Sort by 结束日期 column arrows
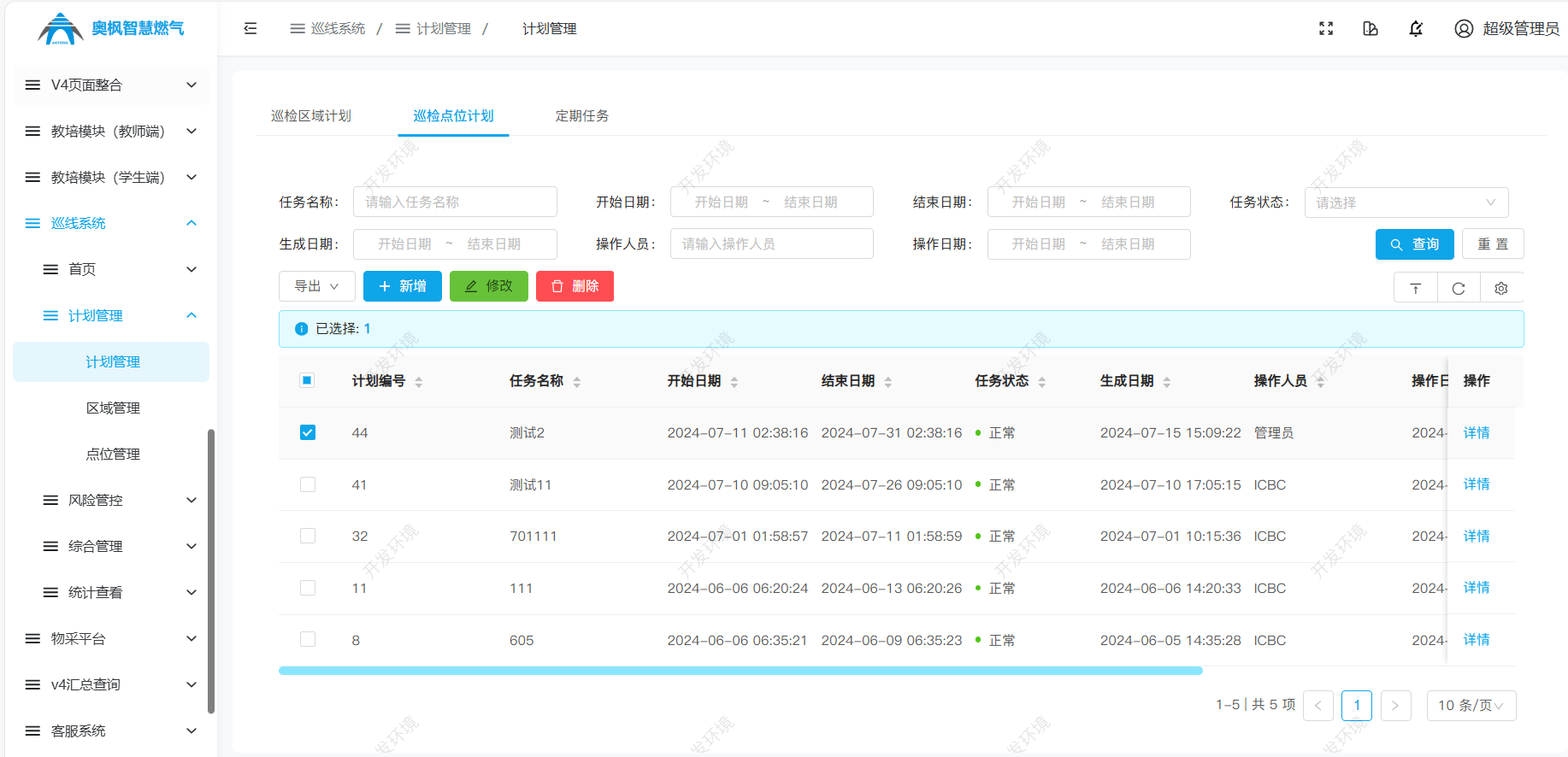This screenshot has height=757, width=1568. coord(888,382)
